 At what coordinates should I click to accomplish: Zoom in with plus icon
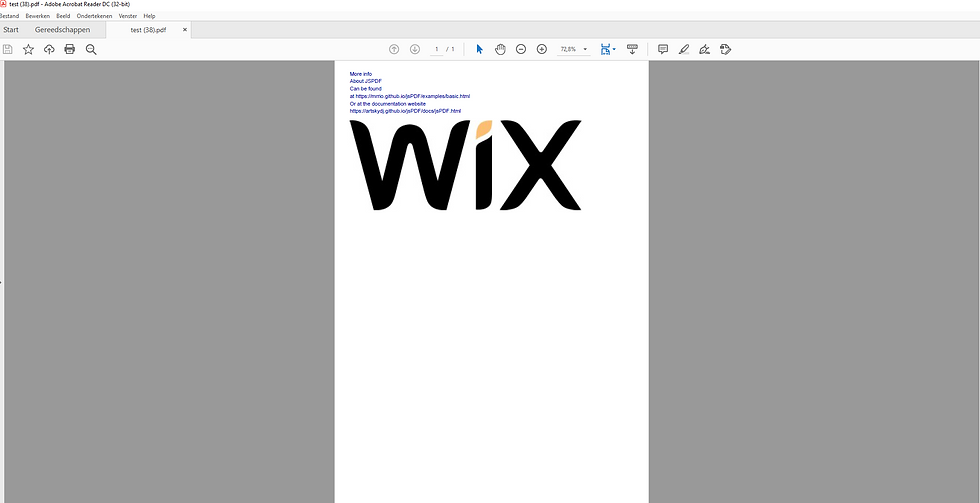[x=542, y=49]
